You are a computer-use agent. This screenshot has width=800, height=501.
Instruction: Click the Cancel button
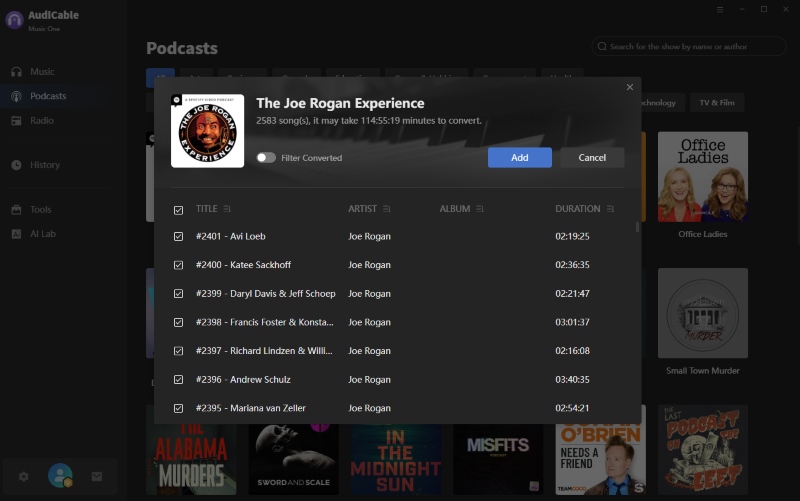(x=592, y=158)
